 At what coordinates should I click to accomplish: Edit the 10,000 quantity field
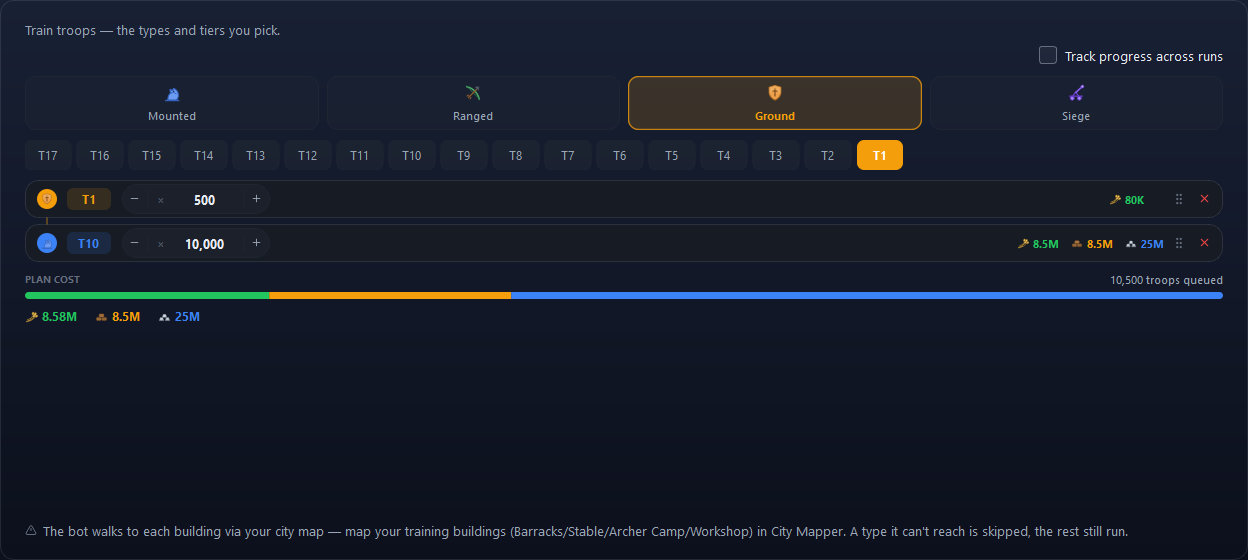coord(204,244)
